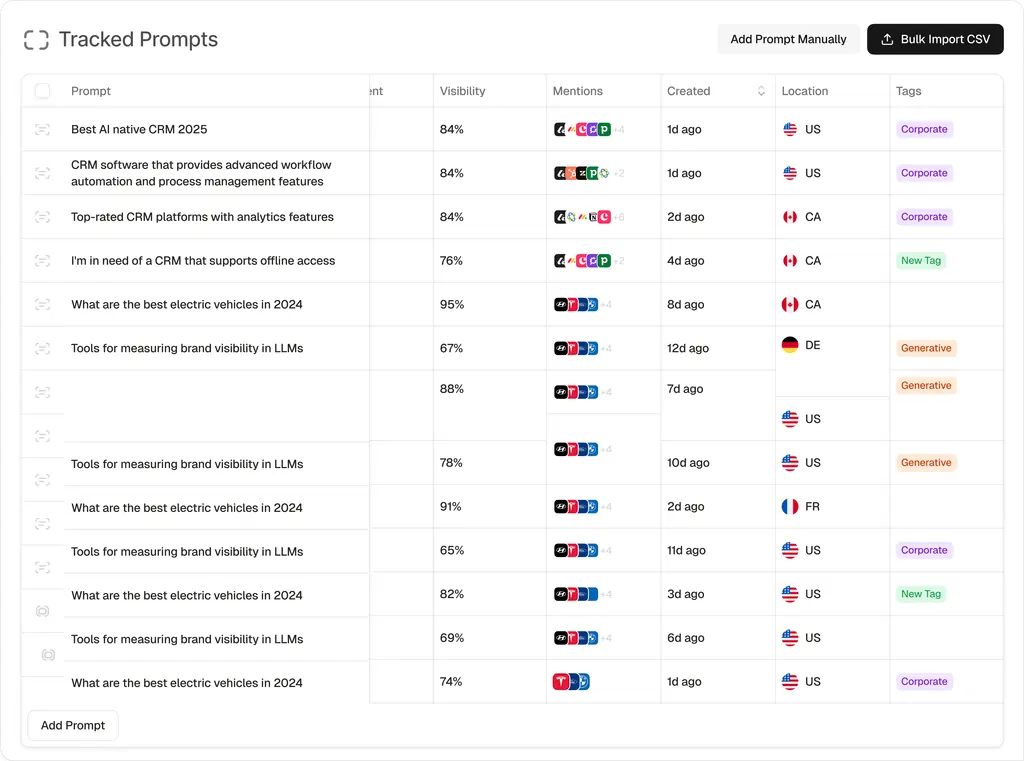This screenshot has height=761, width=1024.
Task: Click the brand logos in the 74% row
Action: click(571, 682)
